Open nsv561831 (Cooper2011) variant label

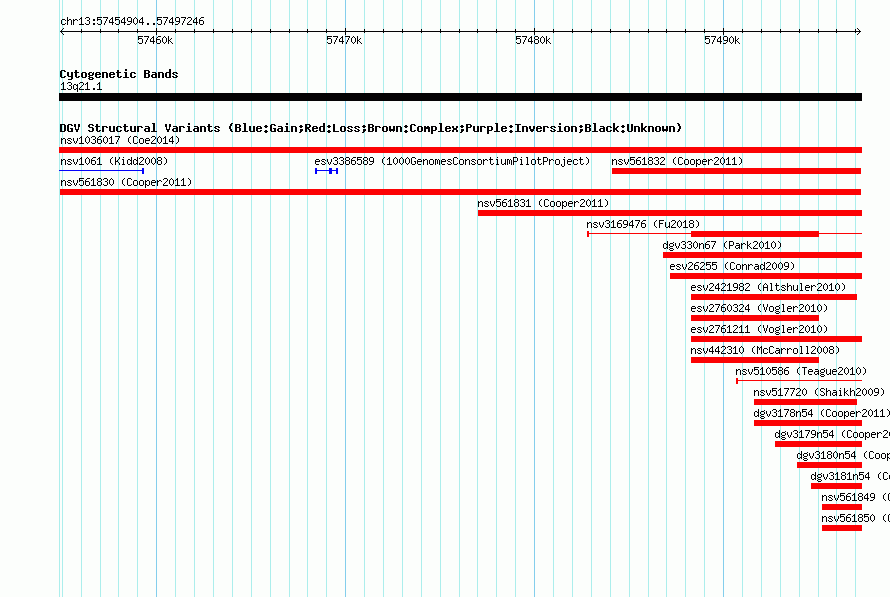pyautogui.click(x=543, y=203)
